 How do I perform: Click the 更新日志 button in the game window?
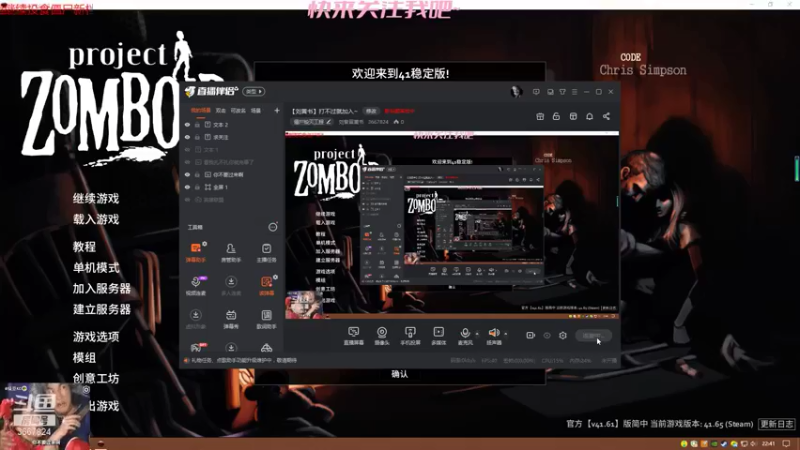click(x=777, y=424)
